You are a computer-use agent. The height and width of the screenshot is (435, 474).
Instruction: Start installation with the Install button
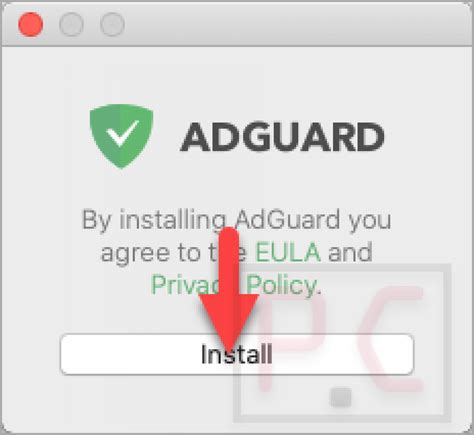[x=237, y=354]
